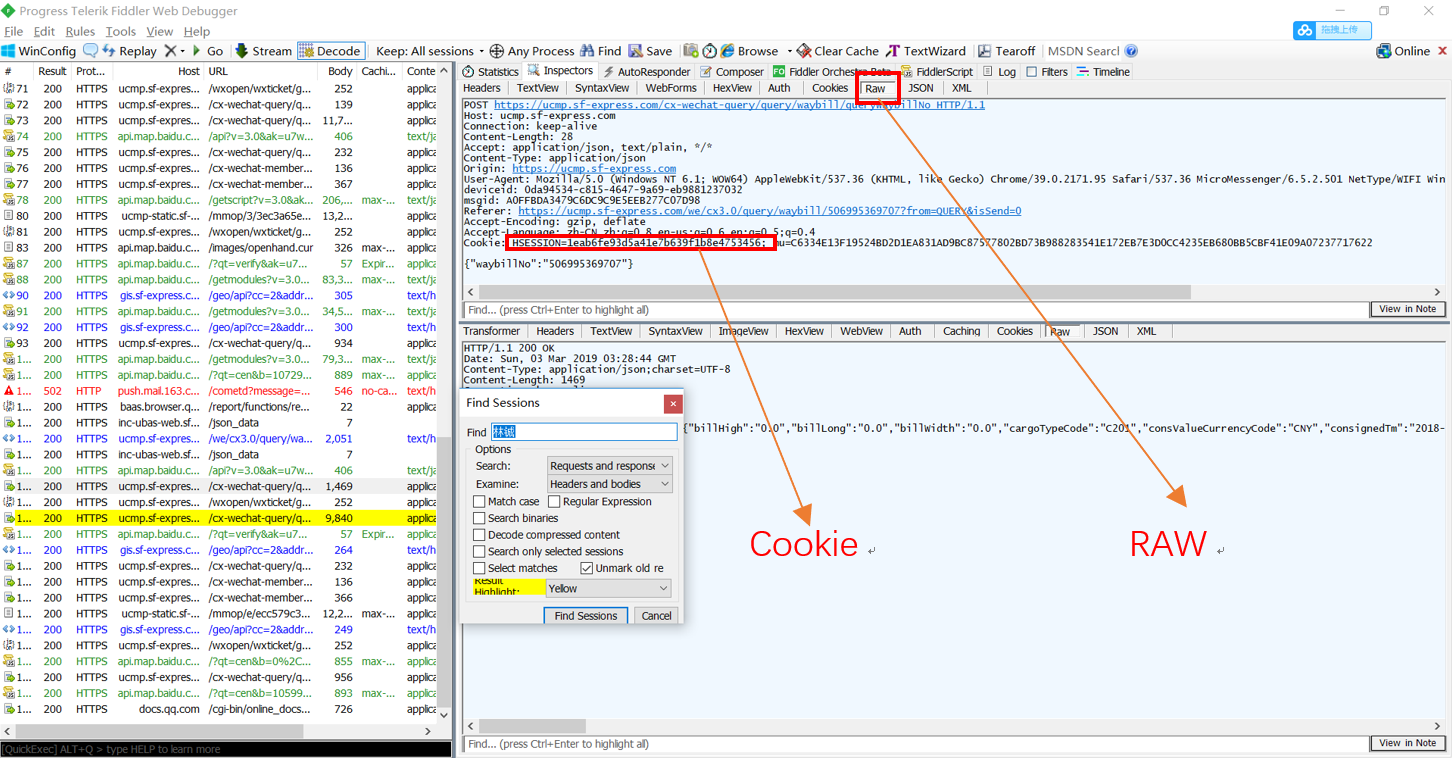
Task: Click the MSDN Search box
Action: [1083, 51]
